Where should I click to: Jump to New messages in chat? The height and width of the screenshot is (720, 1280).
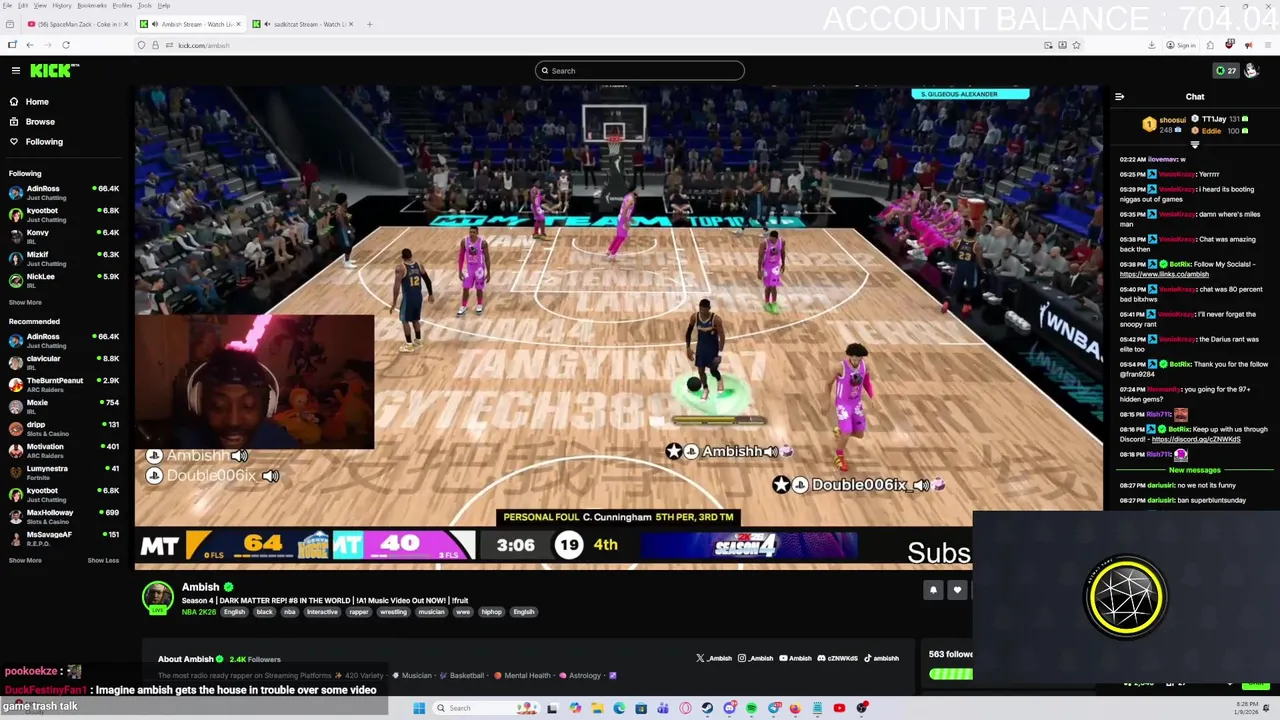[1194, 470]
